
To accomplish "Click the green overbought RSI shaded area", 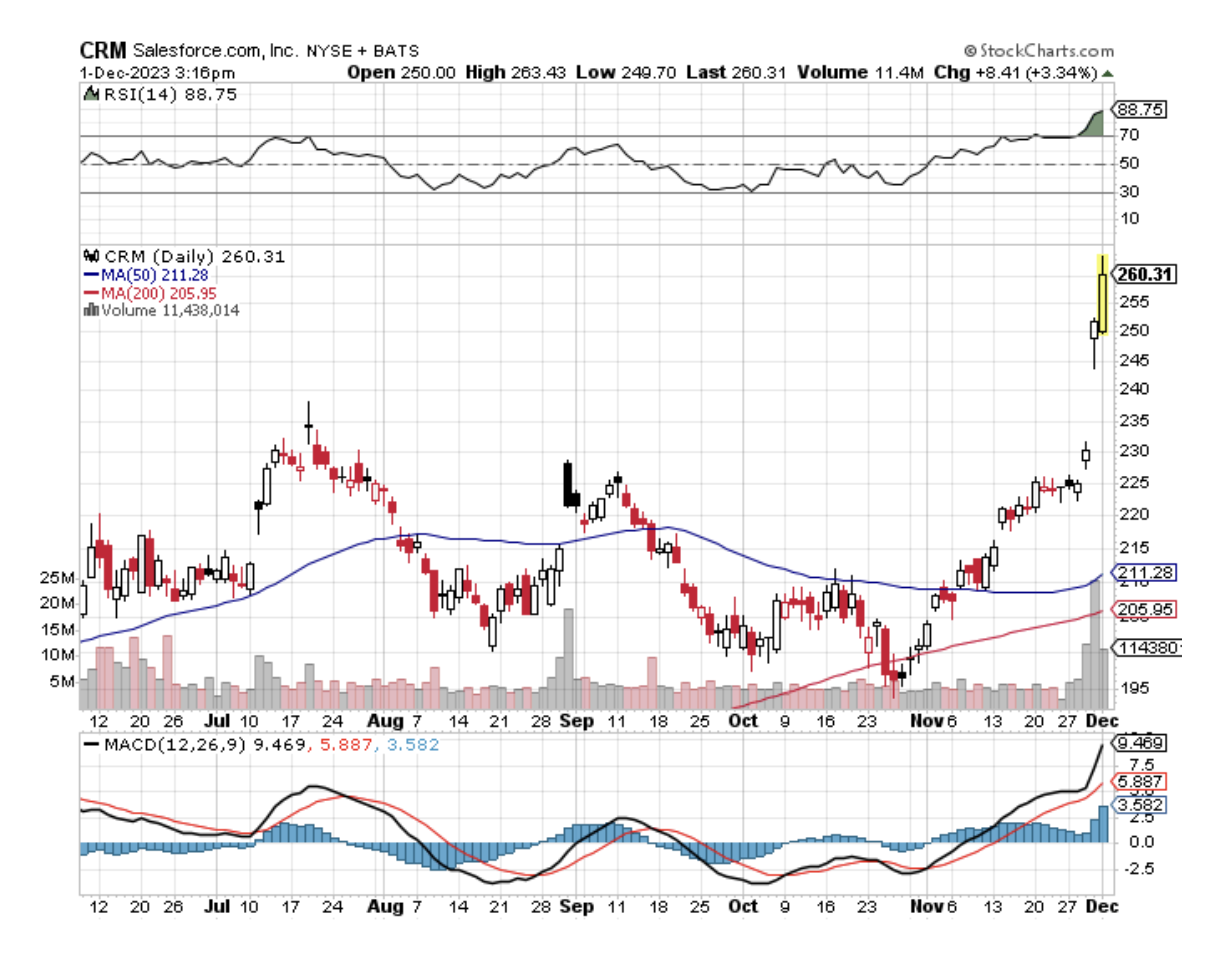I will [x=1094, y=125].
